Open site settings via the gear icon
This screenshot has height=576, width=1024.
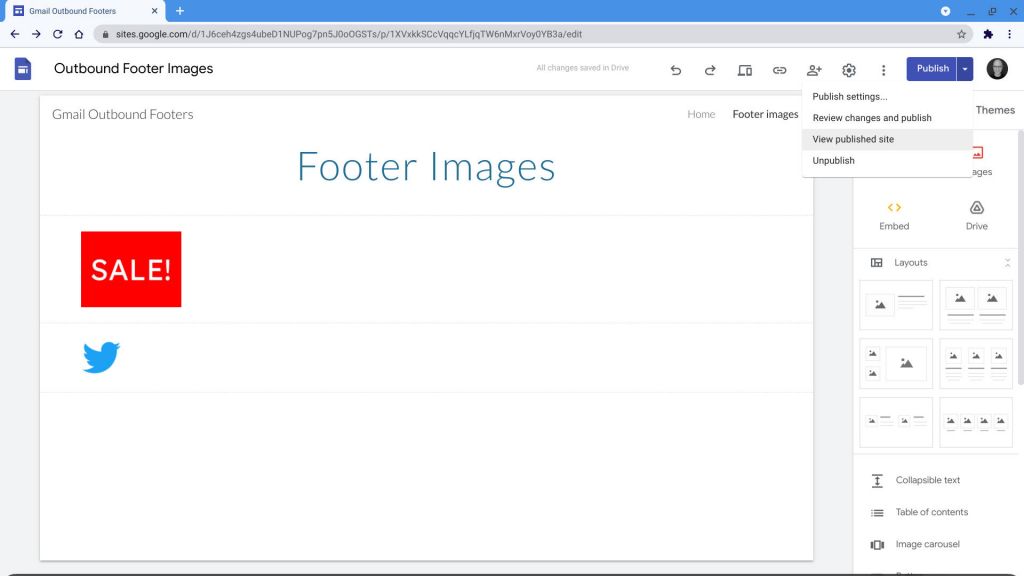coord(848,70)
